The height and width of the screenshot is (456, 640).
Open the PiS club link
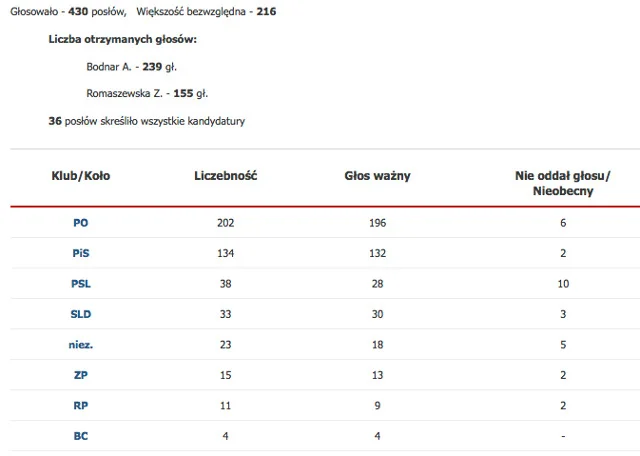click(80, 253)
